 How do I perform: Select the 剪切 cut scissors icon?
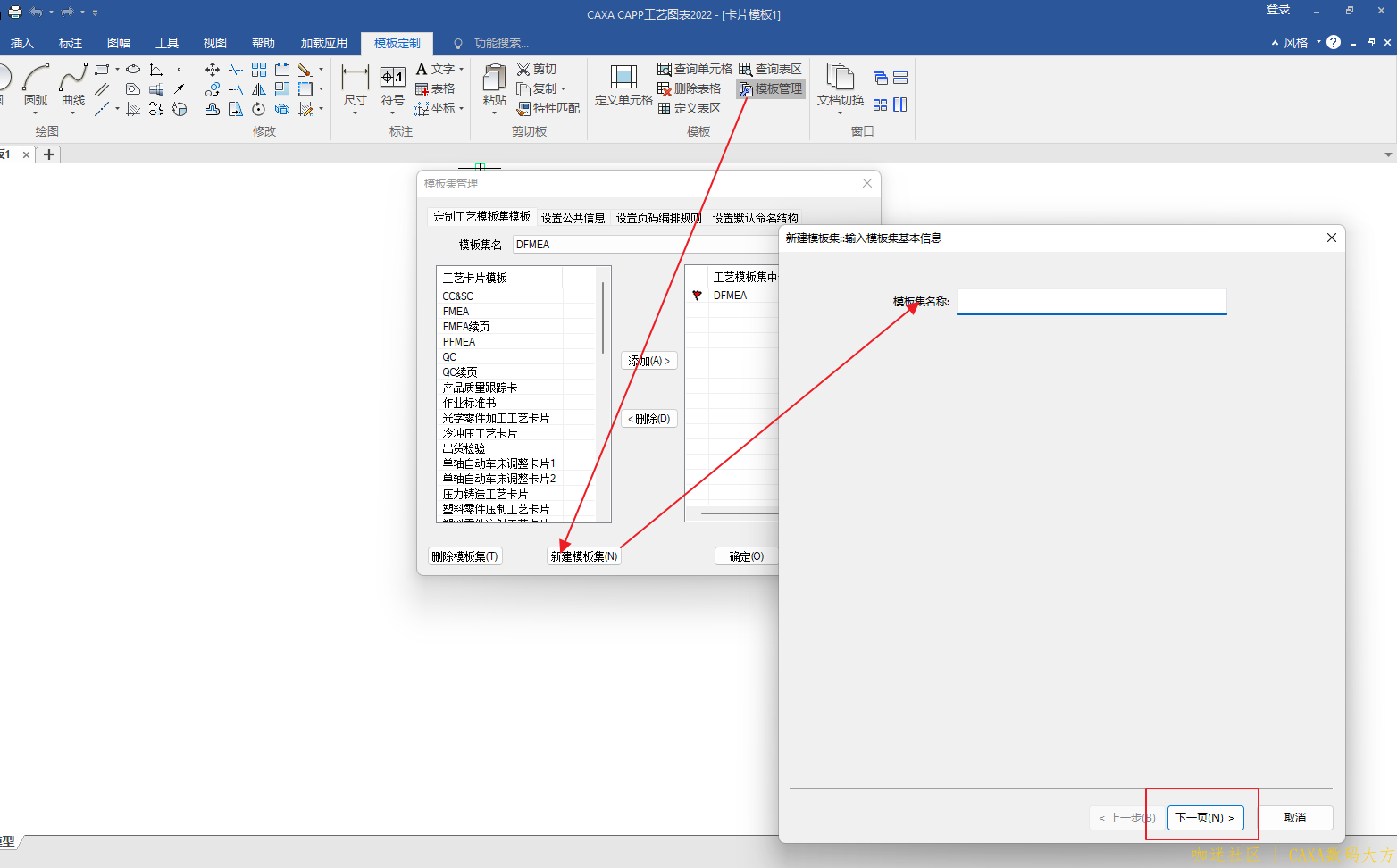coord(524,69)
